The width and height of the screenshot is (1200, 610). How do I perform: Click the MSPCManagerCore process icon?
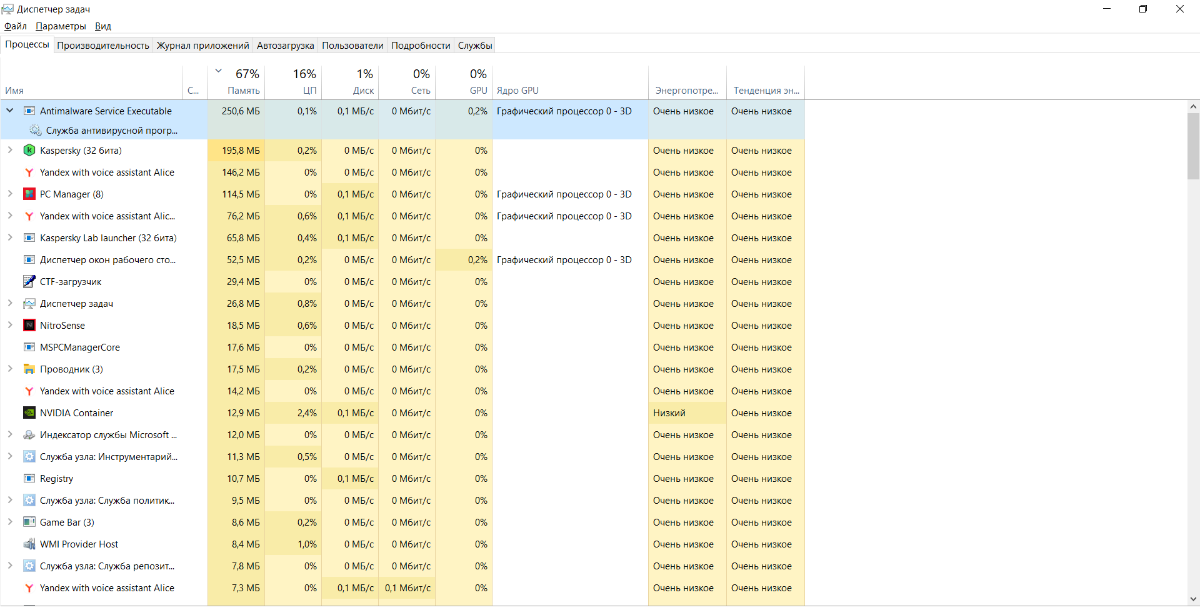(x=29, y=348)
